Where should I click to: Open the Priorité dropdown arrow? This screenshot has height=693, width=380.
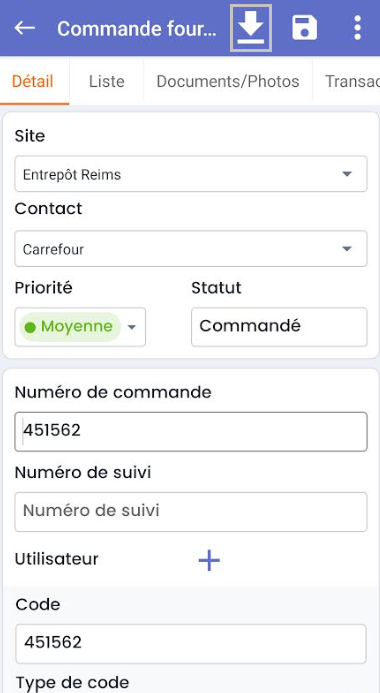132,327
